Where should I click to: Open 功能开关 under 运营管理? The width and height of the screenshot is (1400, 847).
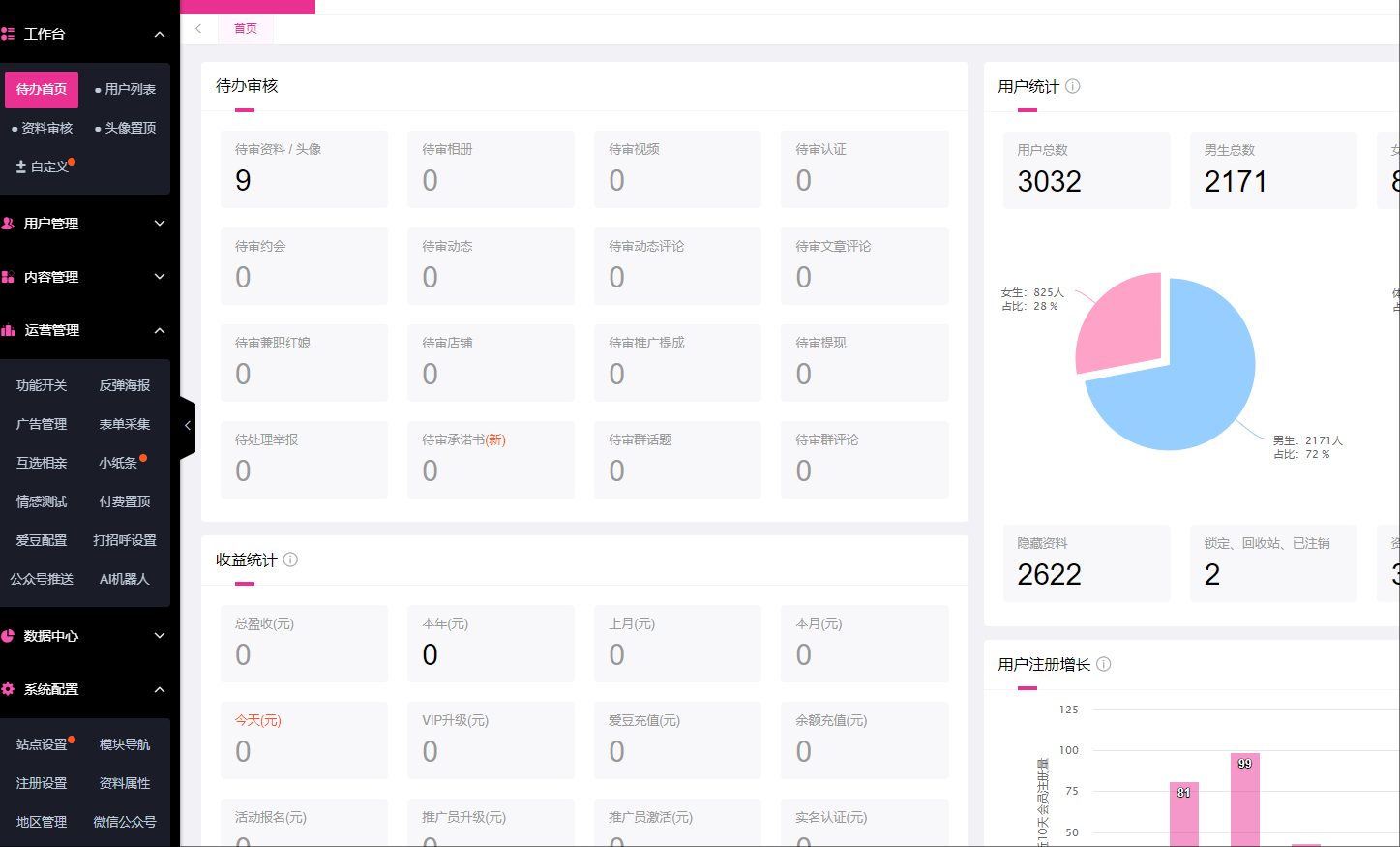(x=42, y=385)
